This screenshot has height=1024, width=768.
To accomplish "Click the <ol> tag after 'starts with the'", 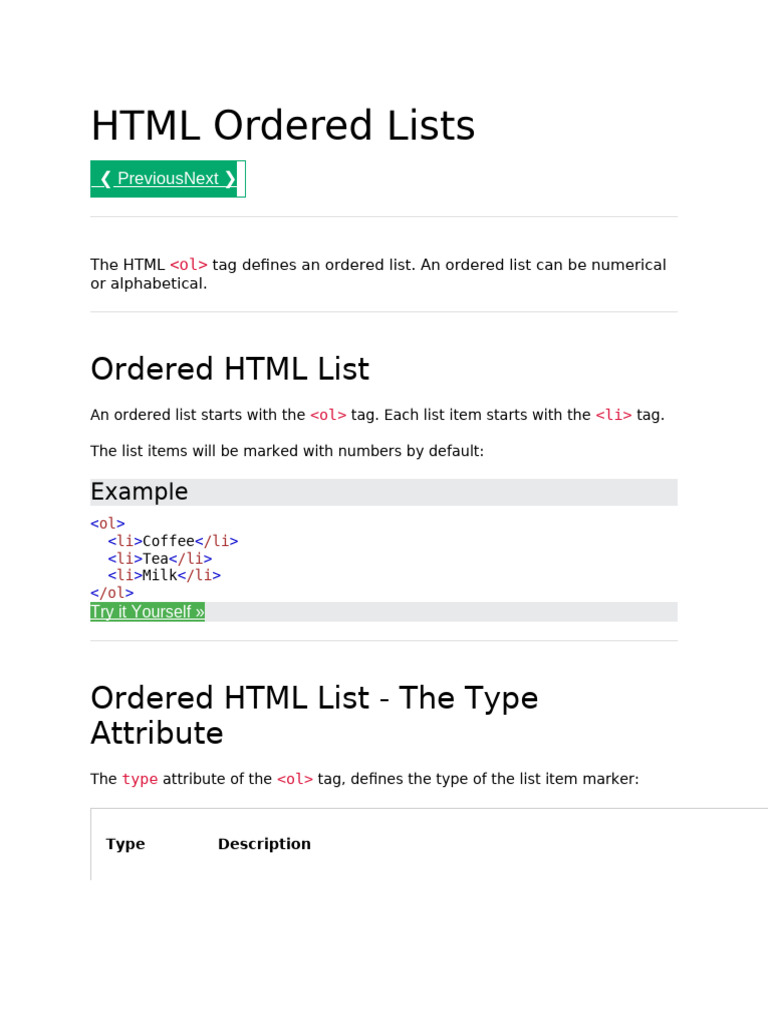I will (x=329, y=415).
